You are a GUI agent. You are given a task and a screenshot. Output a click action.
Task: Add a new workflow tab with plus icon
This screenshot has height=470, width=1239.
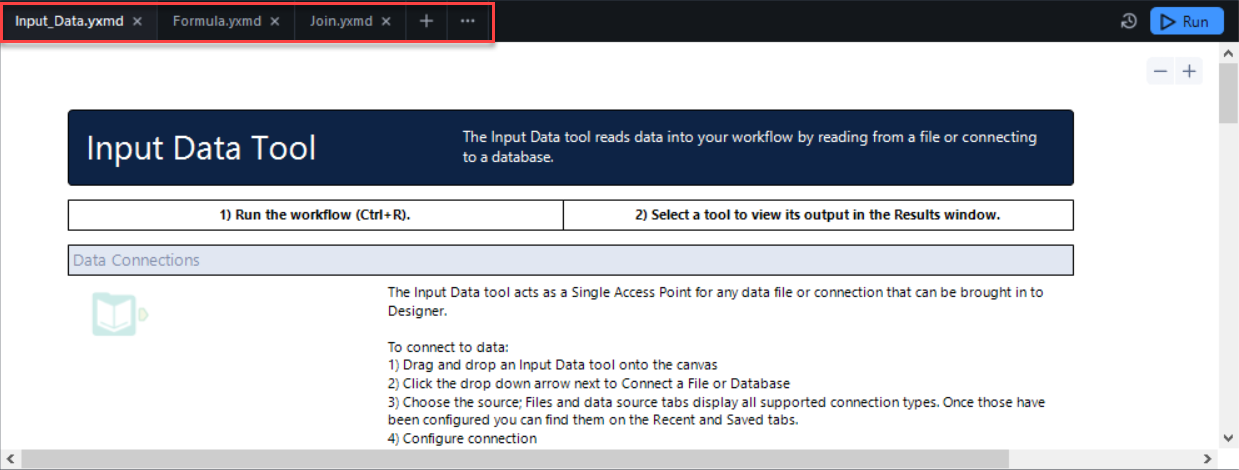click(x=426, y=21)
